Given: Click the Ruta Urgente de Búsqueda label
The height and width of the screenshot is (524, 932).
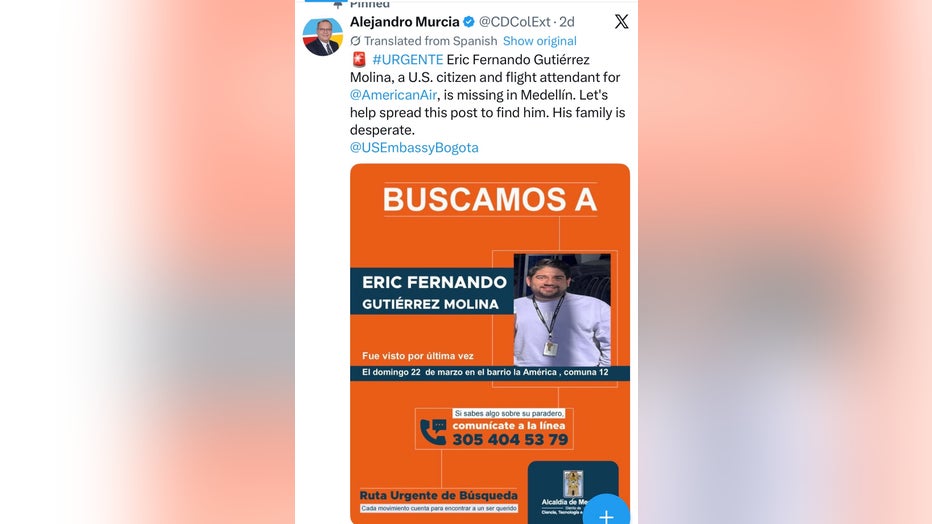Looking at the screenshot, I should [x=439, y=495].
